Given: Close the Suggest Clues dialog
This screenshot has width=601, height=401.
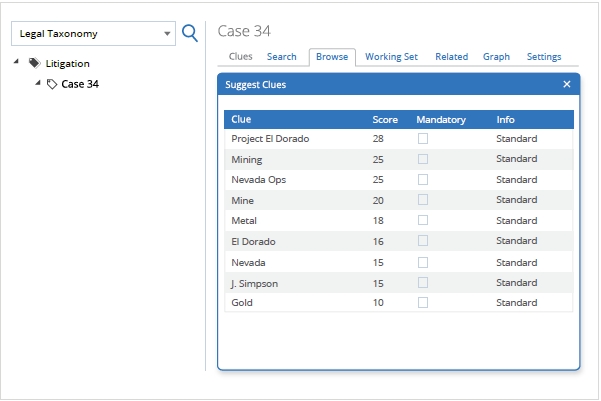Looking at the screenshot, I should (x=567, y=85).
